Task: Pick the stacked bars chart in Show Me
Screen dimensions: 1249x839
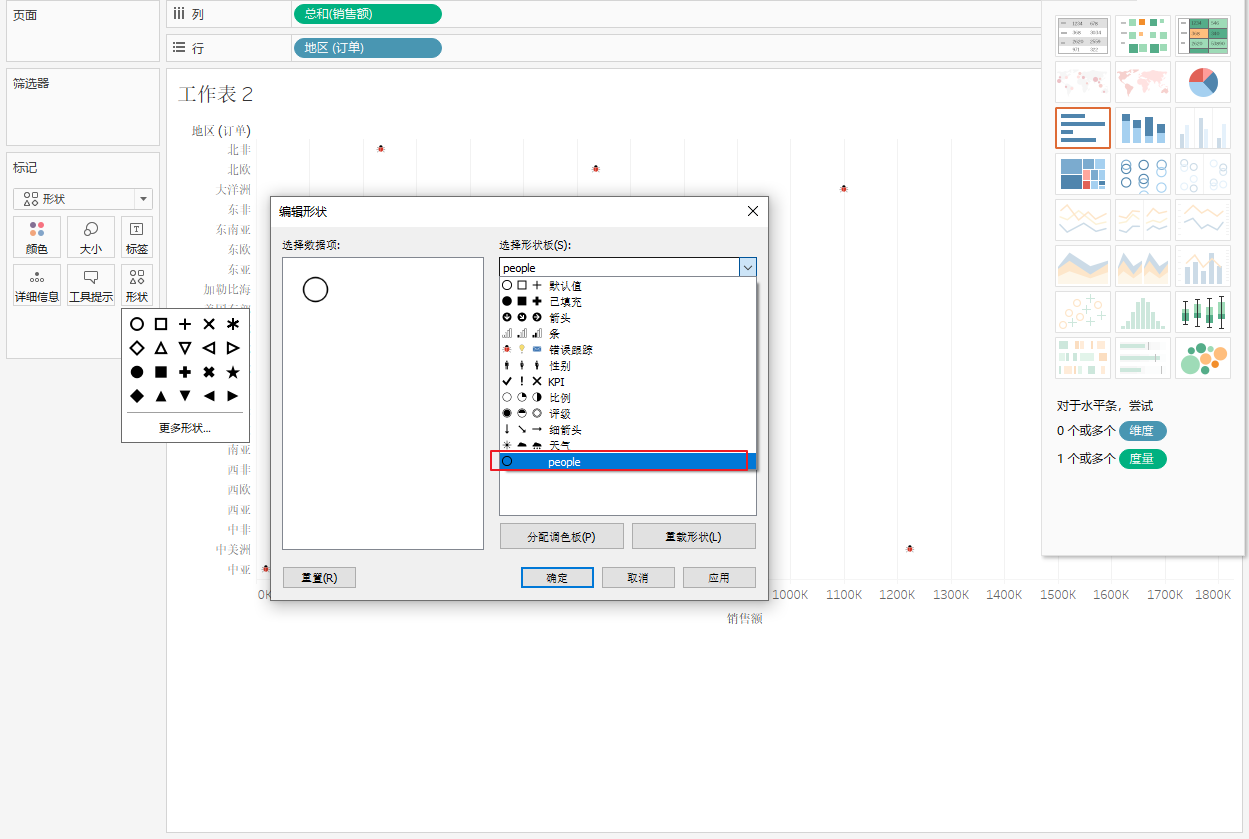Action: click(x=1143, y=128)
